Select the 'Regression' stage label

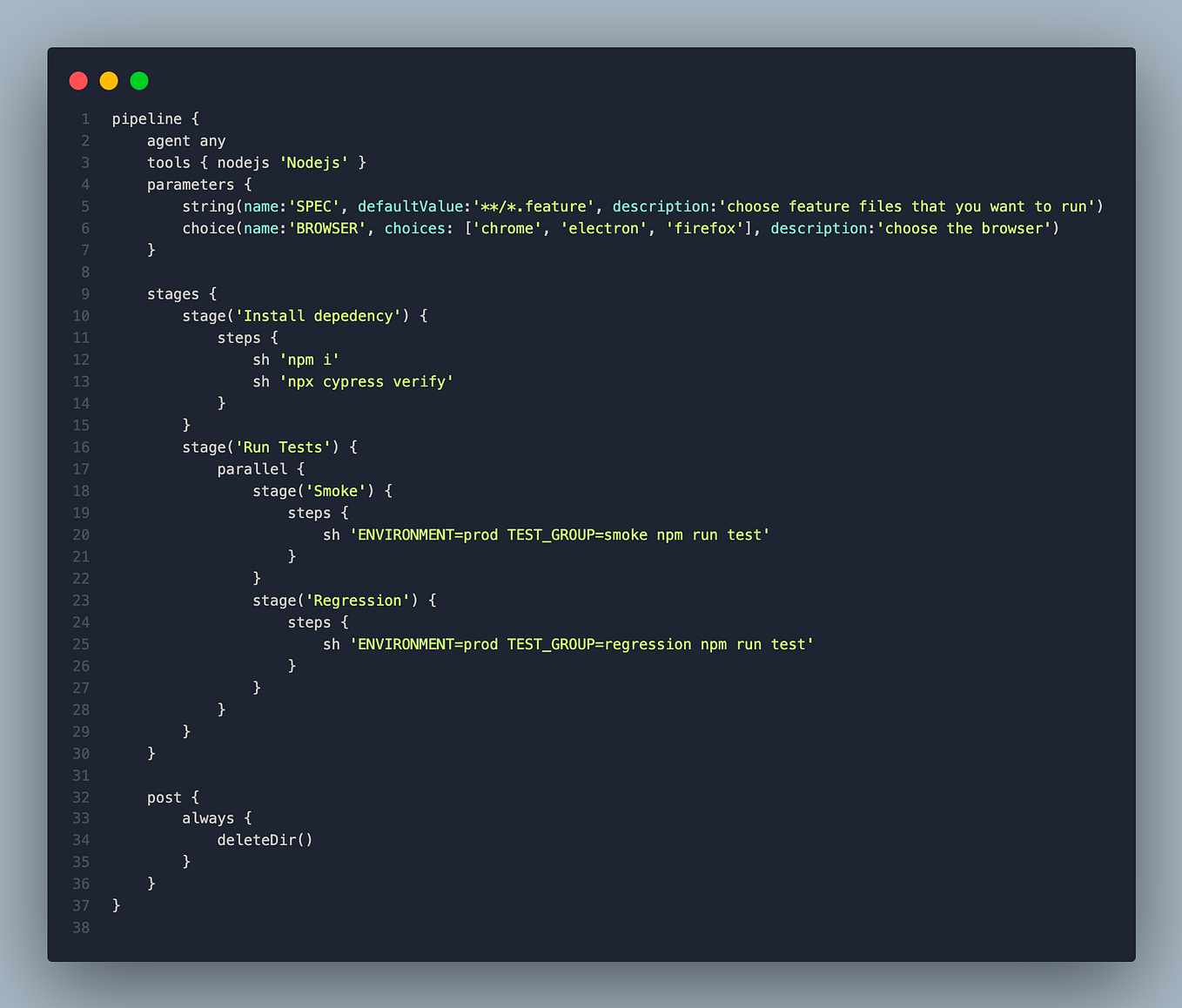[x=358, y=600]
